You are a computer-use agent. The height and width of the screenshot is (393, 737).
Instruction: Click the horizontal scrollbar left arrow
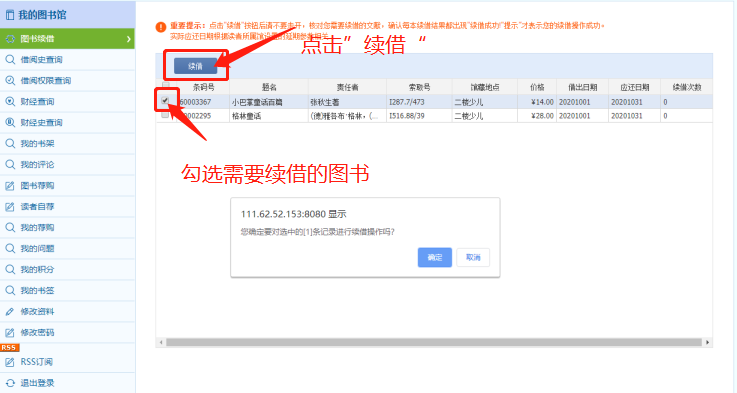[161, 342]
